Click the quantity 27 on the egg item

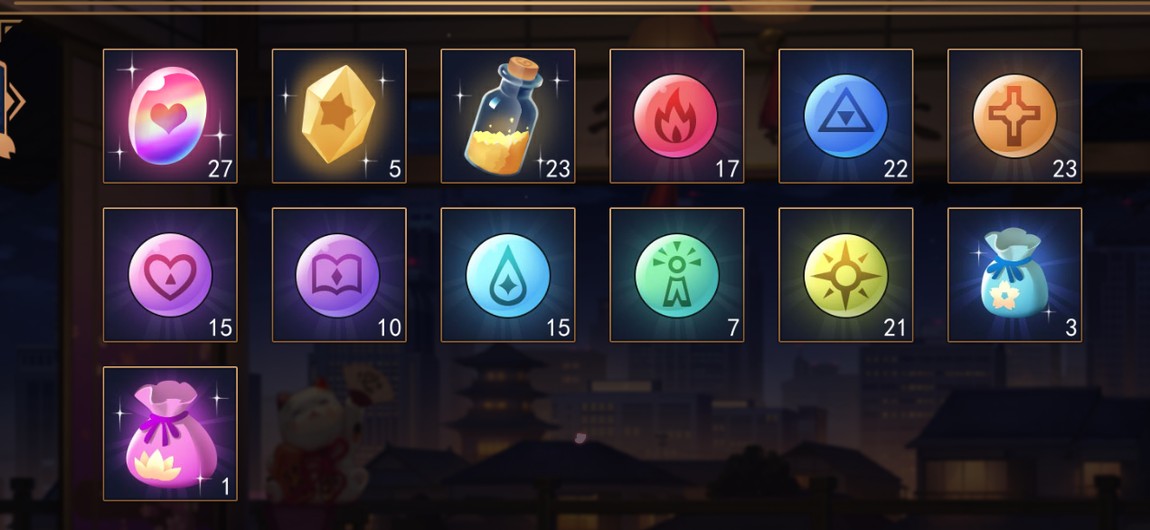click(220, 169)
